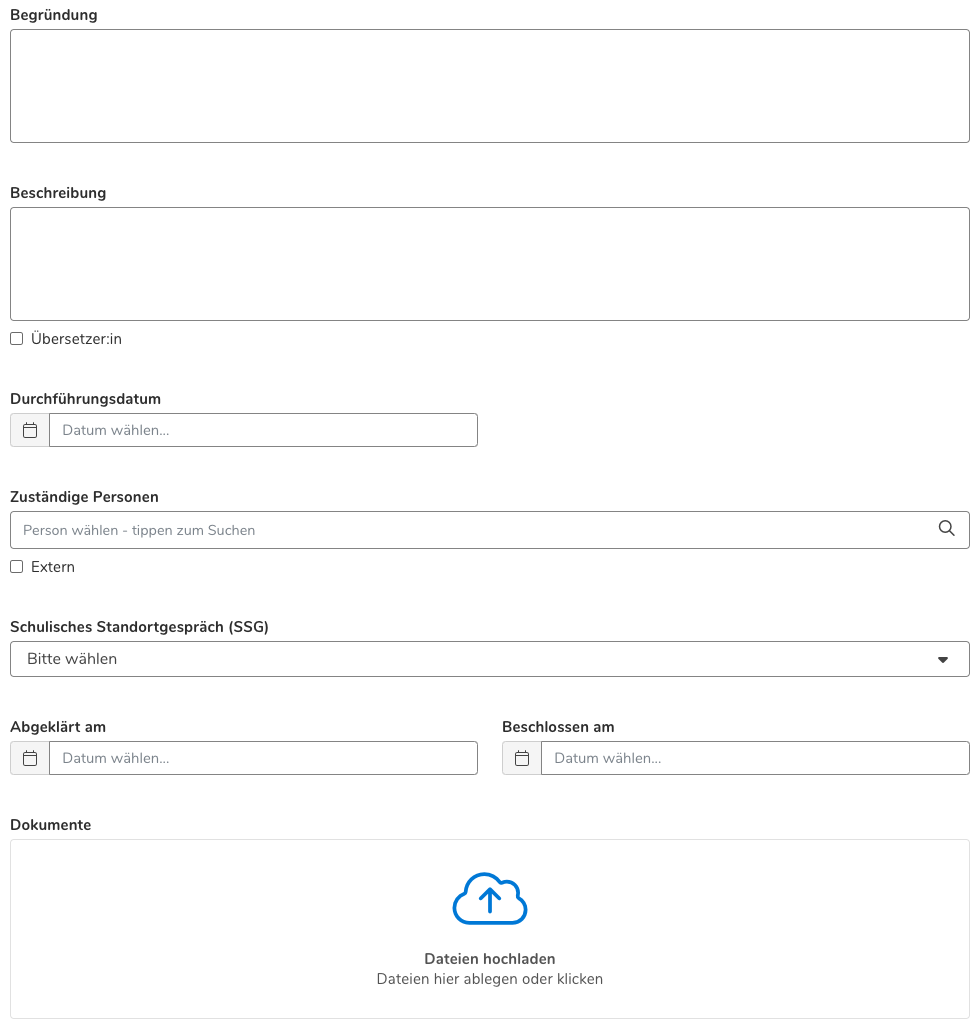Viewport: 980px width, 1031px height.
Task: Focus the Beschreibung text area
Action: [x=490, y=264]
